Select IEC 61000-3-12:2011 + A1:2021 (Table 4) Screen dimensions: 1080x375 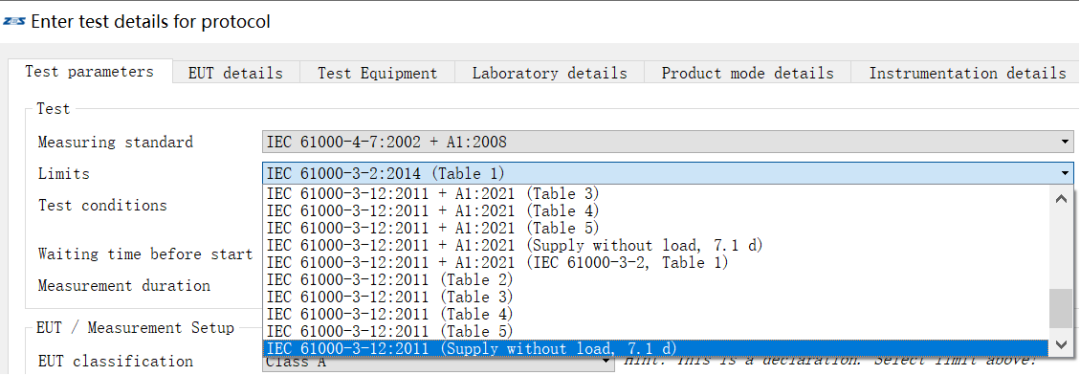tap(656, 211)
